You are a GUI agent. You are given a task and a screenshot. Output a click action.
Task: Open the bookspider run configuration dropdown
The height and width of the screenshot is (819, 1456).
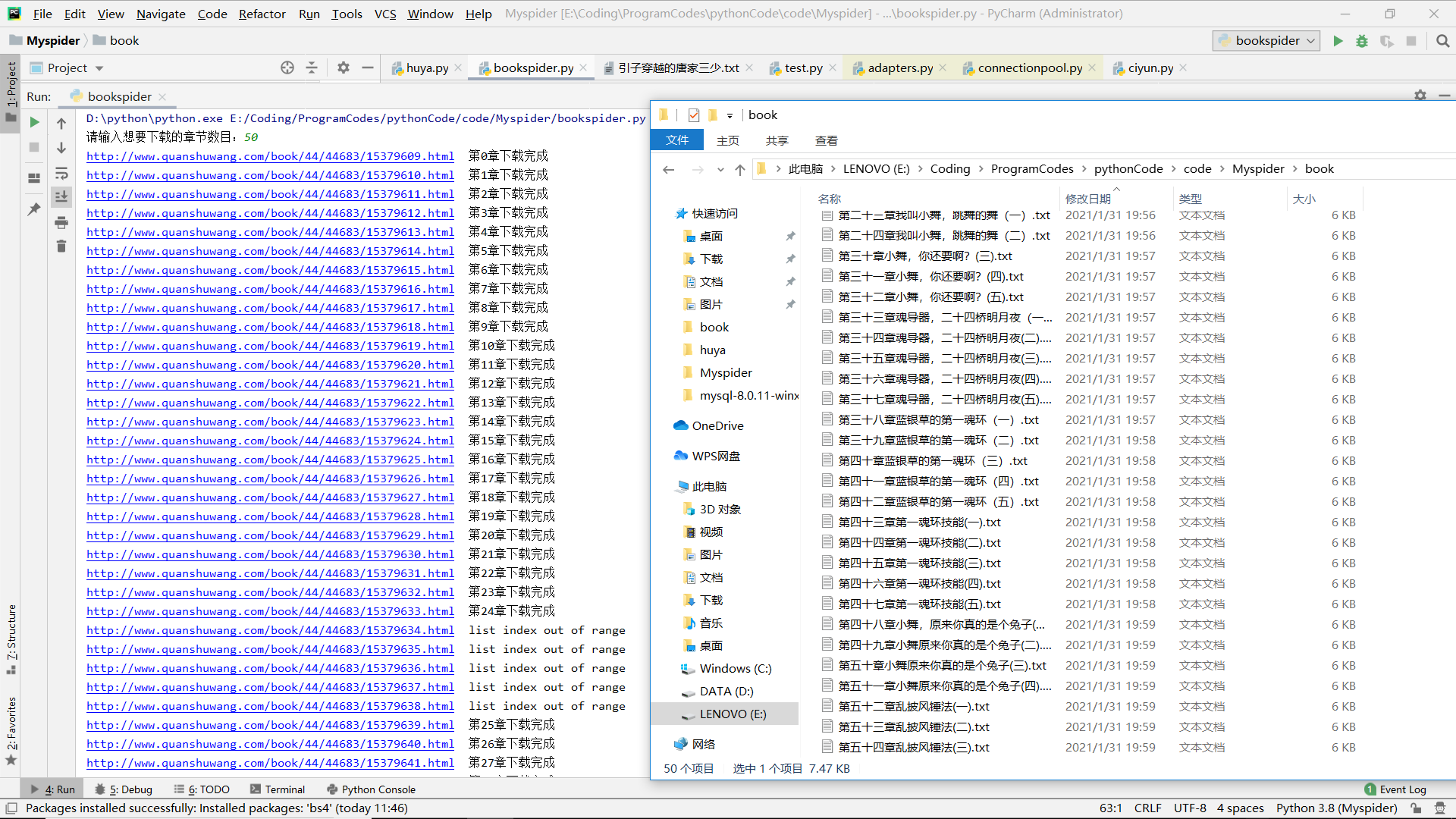(x=1266, y=41)
